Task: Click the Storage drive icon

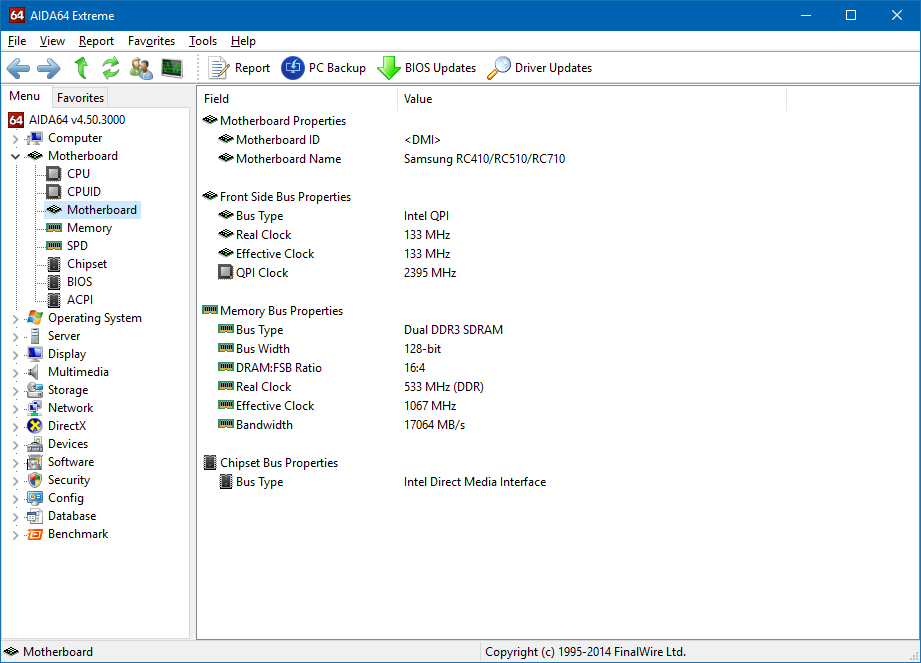Action: (x=35, y=390)
